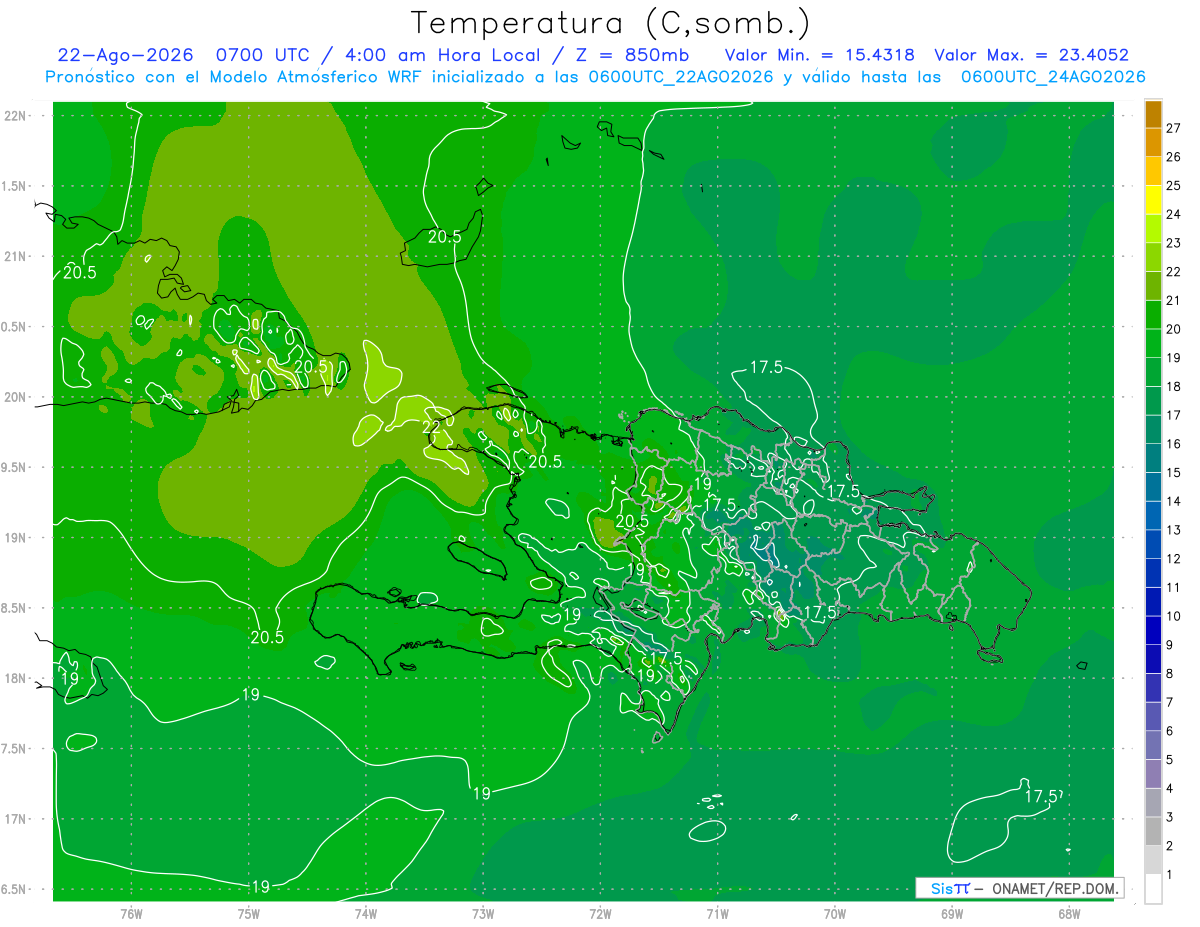Click the '69W' longitude axis label
This screenshot has width=1200, height=927.
point(951,913)
